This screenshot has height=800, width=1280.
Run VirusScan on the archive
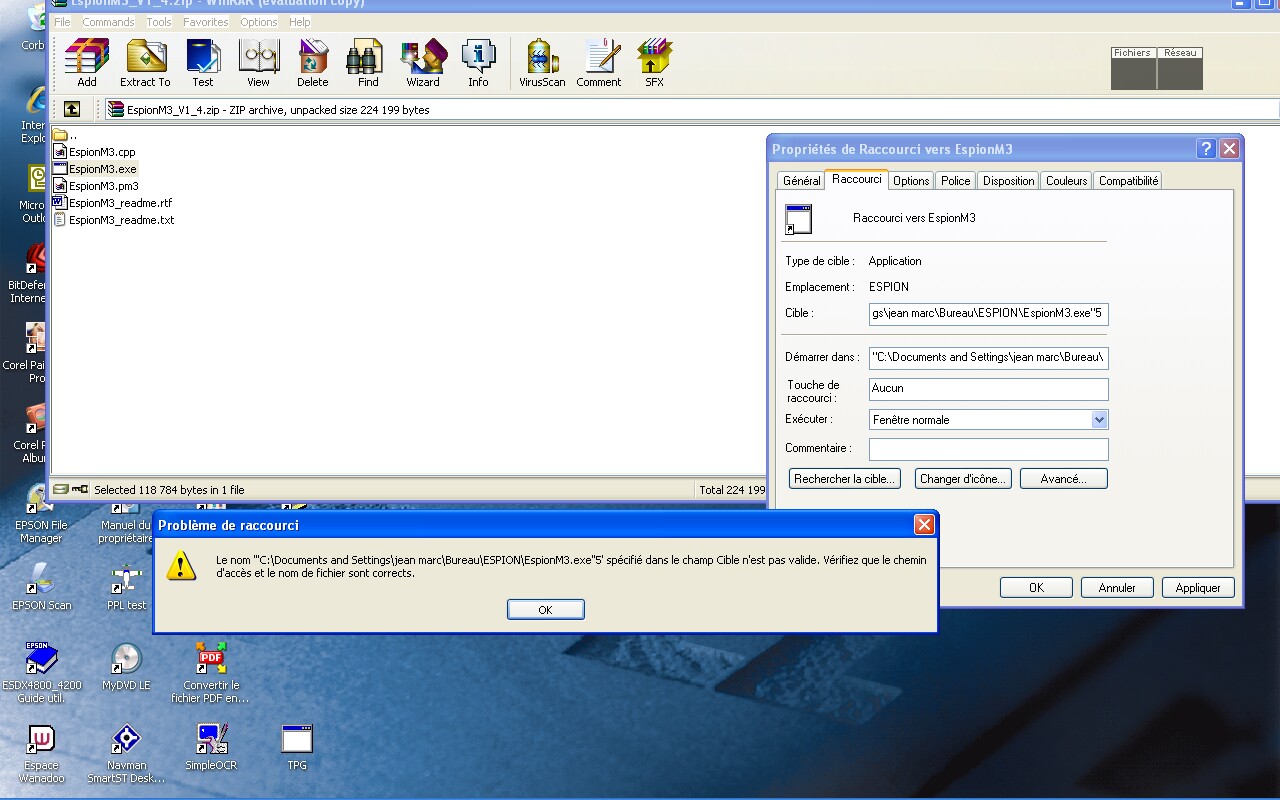pyautogui.click(x=542, y=64)
